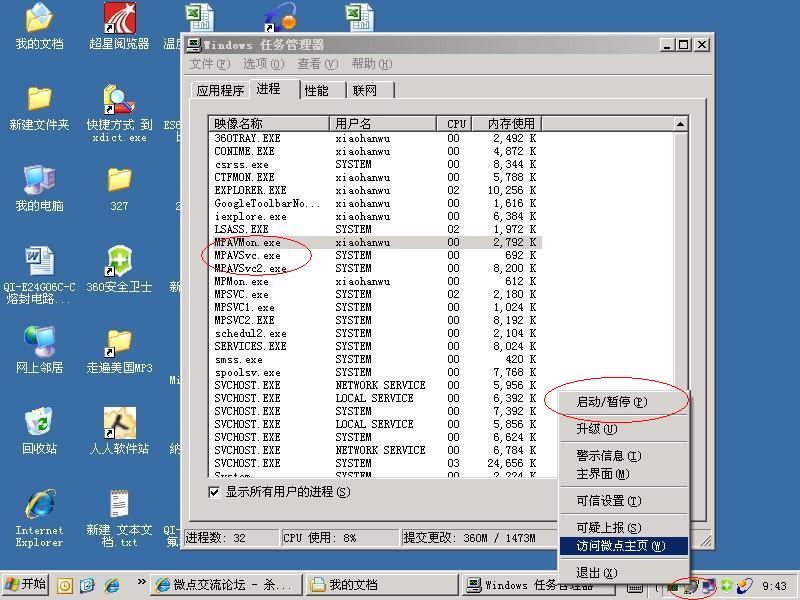The height and width of the screenshot is (600, 800).
Task: Select the CTFMON.EXE process
Action: pyautogui.click(x=375, y=178)
